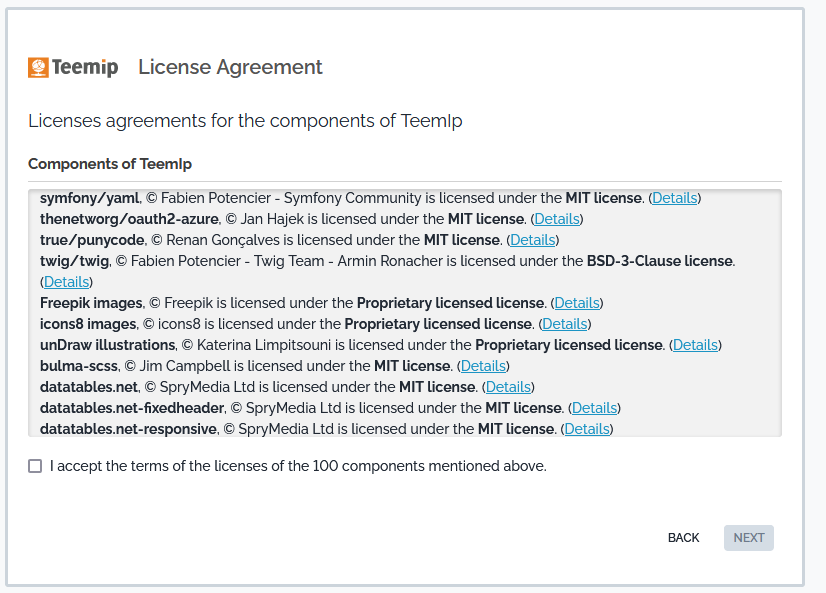The image size is (826, 593).
Task: Open Details link for unDraw illustrations
Action: [x=695, y=345]
